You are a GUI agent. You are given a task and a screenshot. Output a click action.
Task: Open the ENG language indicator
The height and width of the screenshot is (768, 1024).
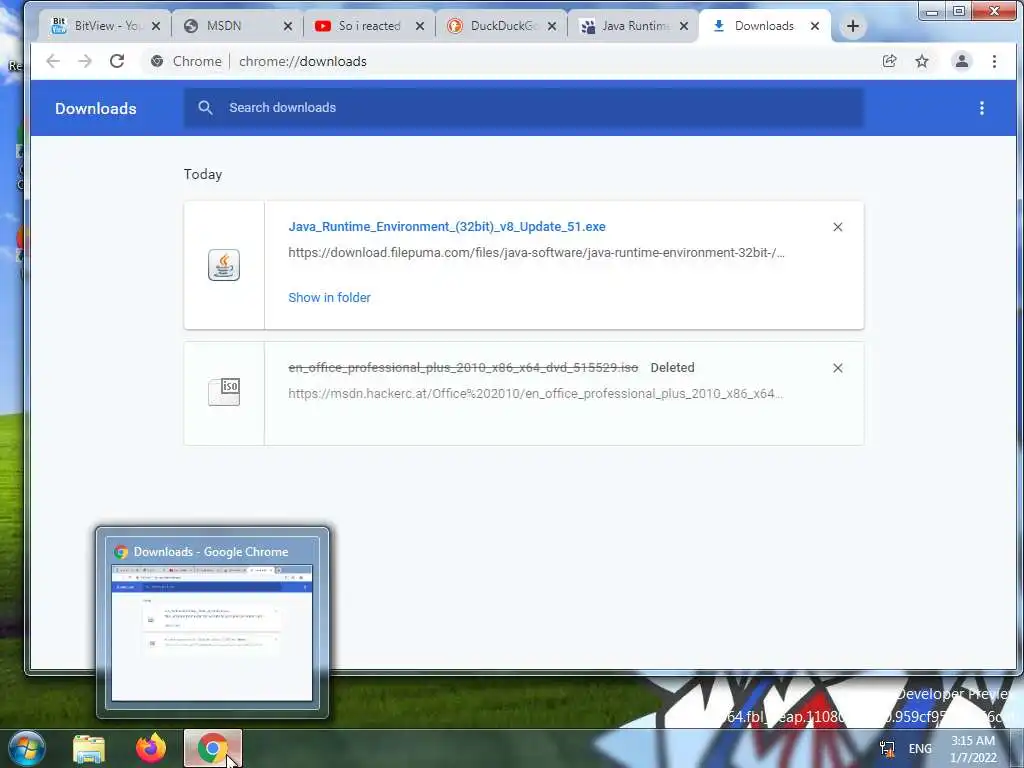coord(920,748)
